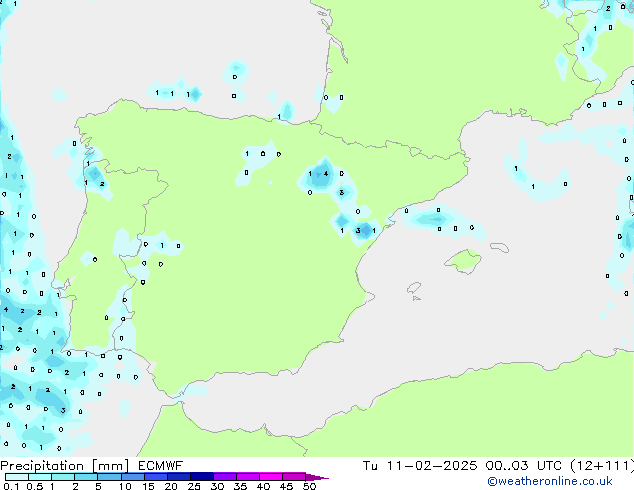Viewport: 634px width, 490px height.
Task: Click the legend label "0.1"
Action: pyautogui.click(x=11, y=486)
